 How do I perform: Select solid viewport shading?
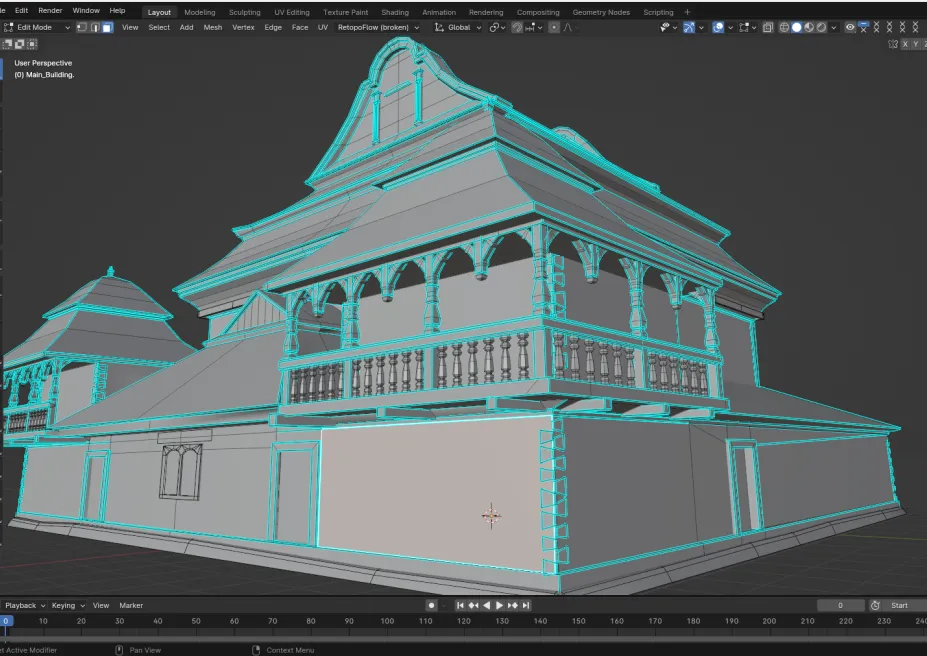coord(797,27)
